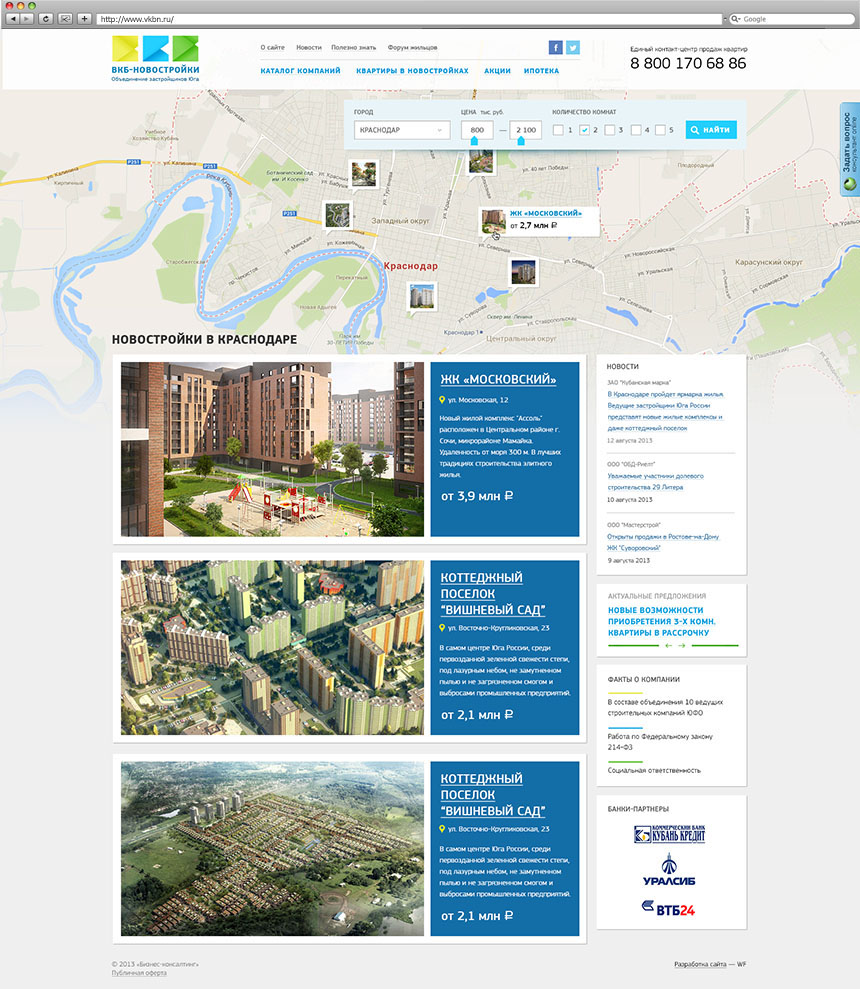Click the plus add-bookmark button in the toolbar

tap(84, 19)
